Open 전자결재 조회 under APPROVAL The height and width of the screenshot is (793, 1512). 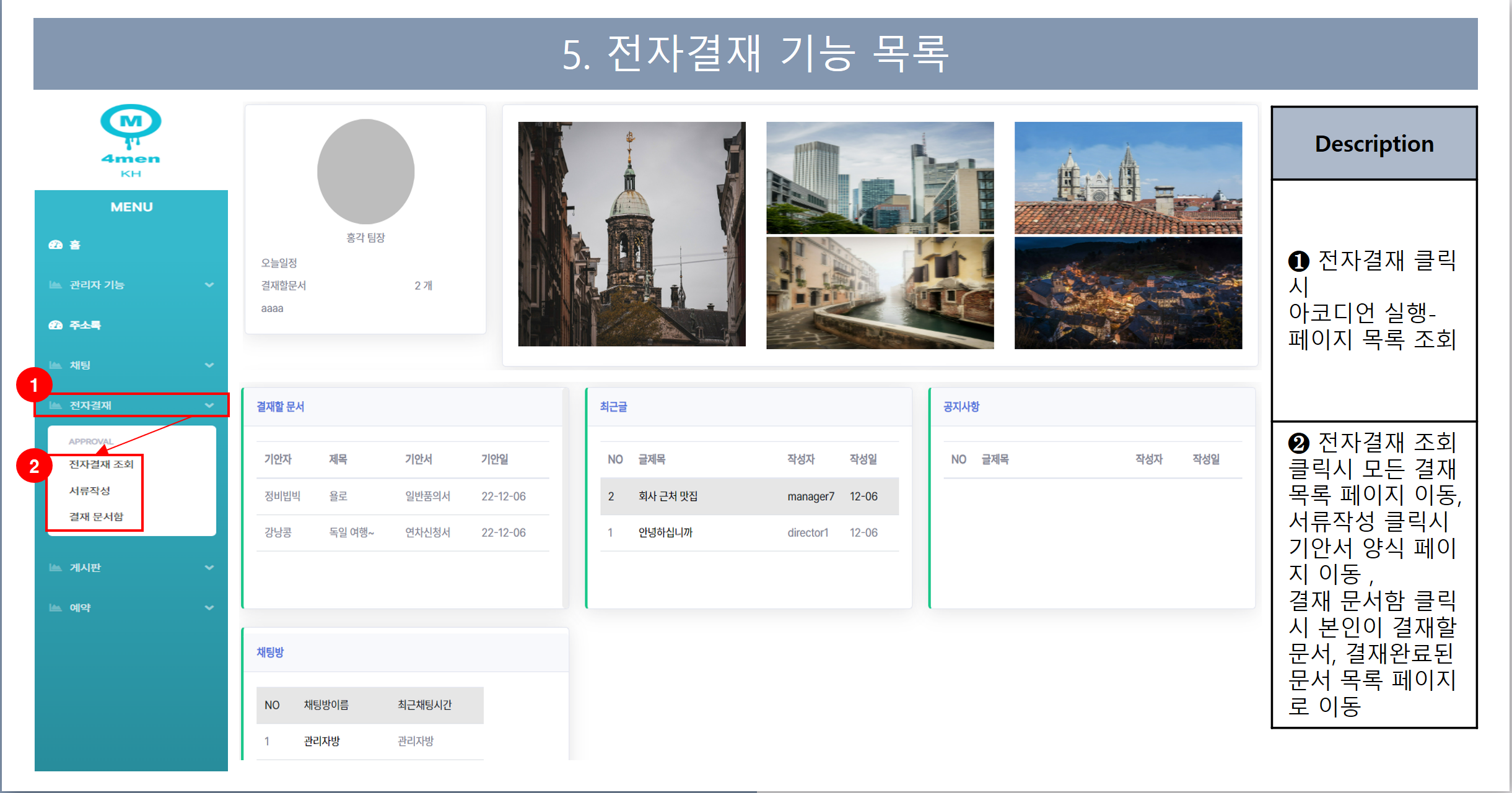(x=101, y=464)
